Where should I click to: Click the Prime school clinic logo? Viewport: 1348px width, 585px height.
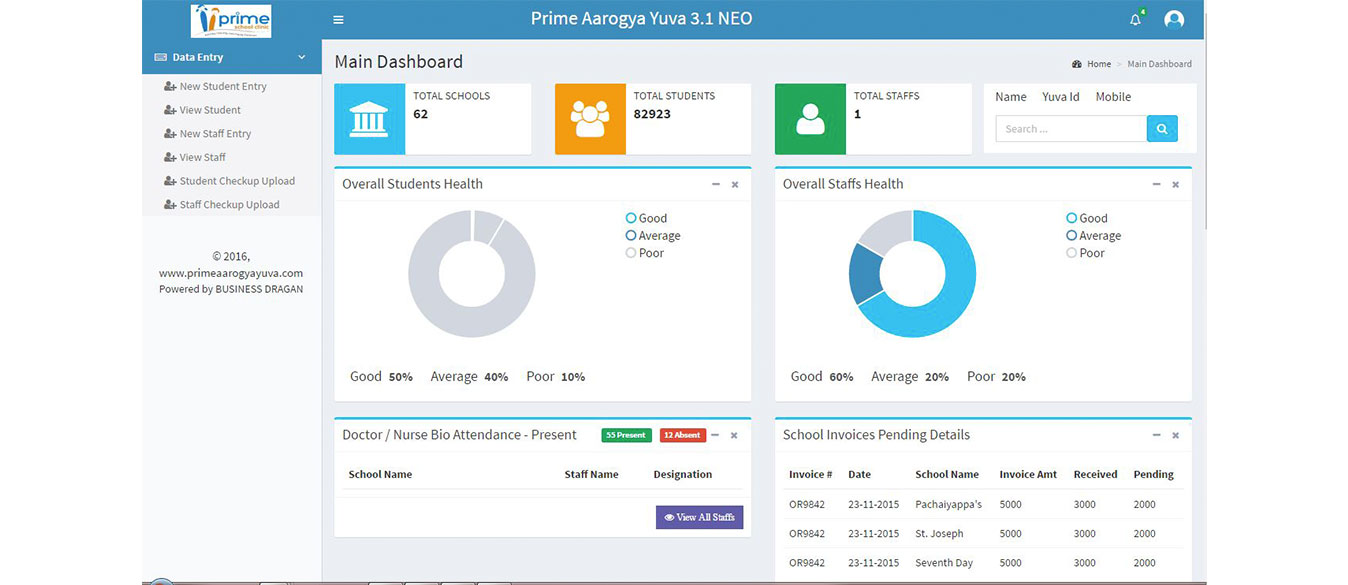pos(231,20)
